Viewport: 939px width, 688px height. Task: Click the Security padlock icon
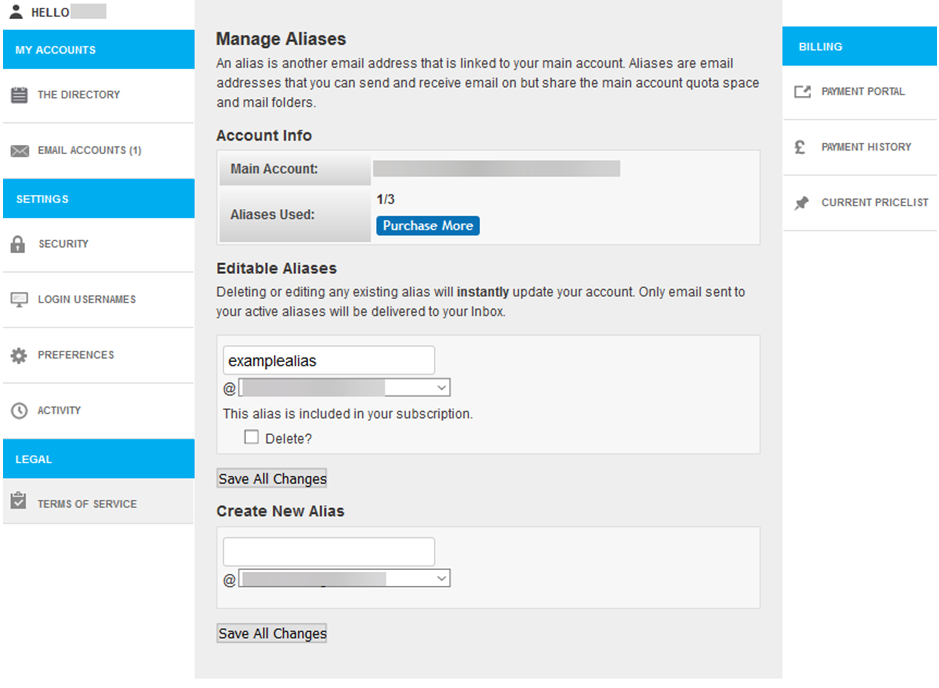tap(18, 244)
